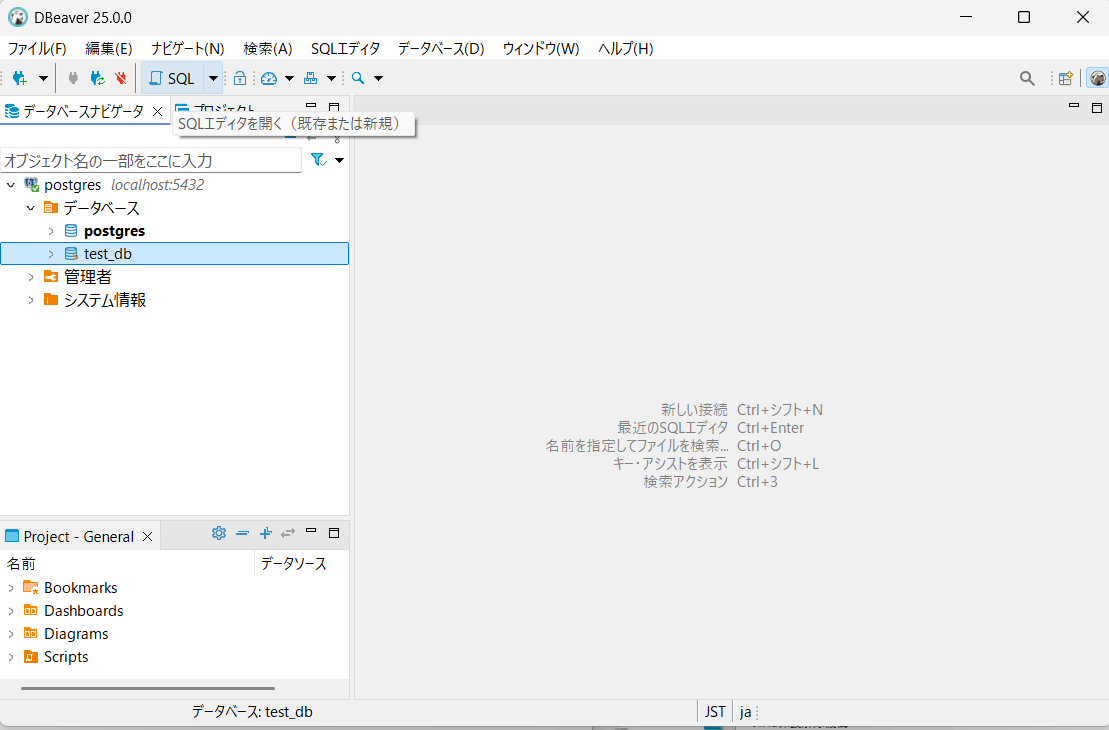Click the plus icon in Project panel
The image size is (1109, 730).
(x=266, y=534)
